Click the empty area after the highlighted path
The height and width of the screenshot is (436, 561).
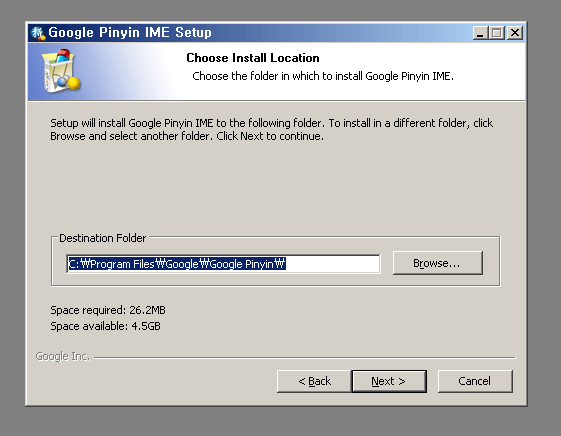(x=333, y=264)
